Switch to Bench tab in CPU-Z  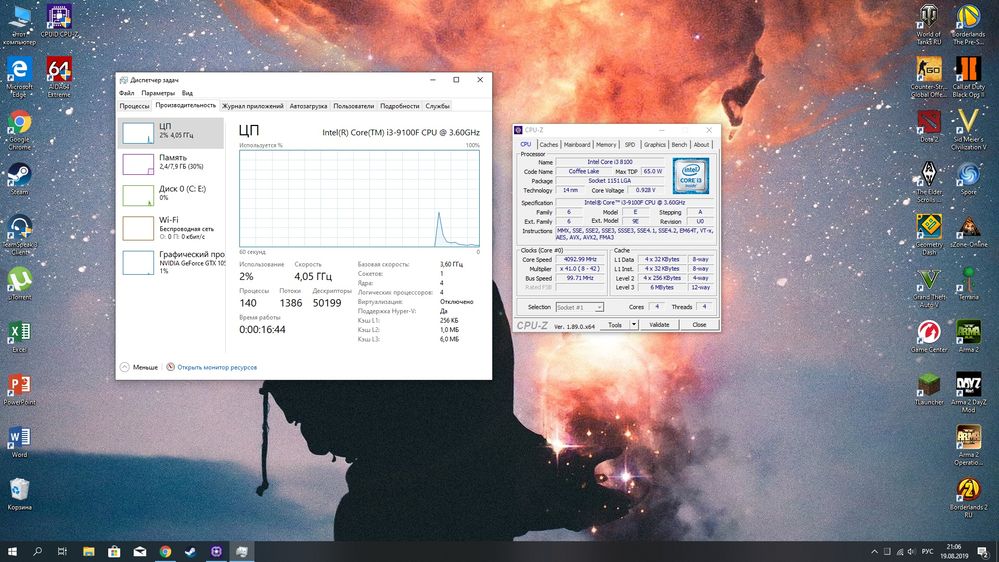[x=679, y=145]
